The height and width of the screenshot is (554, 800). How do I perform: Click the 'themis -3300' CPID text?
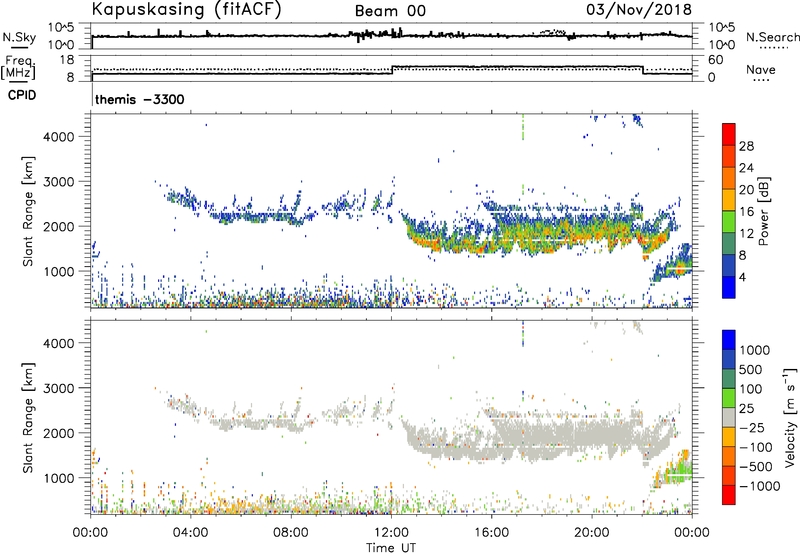140,99
